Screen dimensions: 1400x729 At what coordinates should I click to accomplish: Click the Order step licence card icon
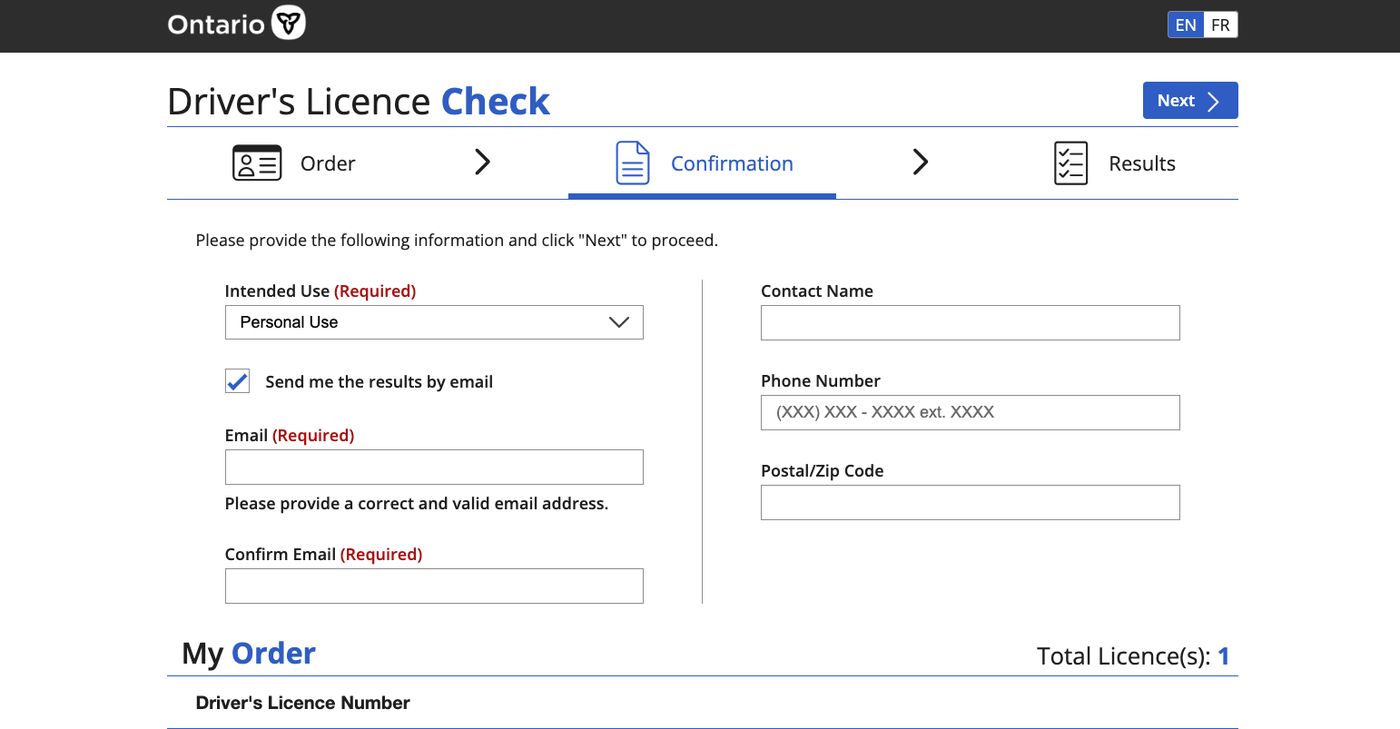tap(257, 163)
